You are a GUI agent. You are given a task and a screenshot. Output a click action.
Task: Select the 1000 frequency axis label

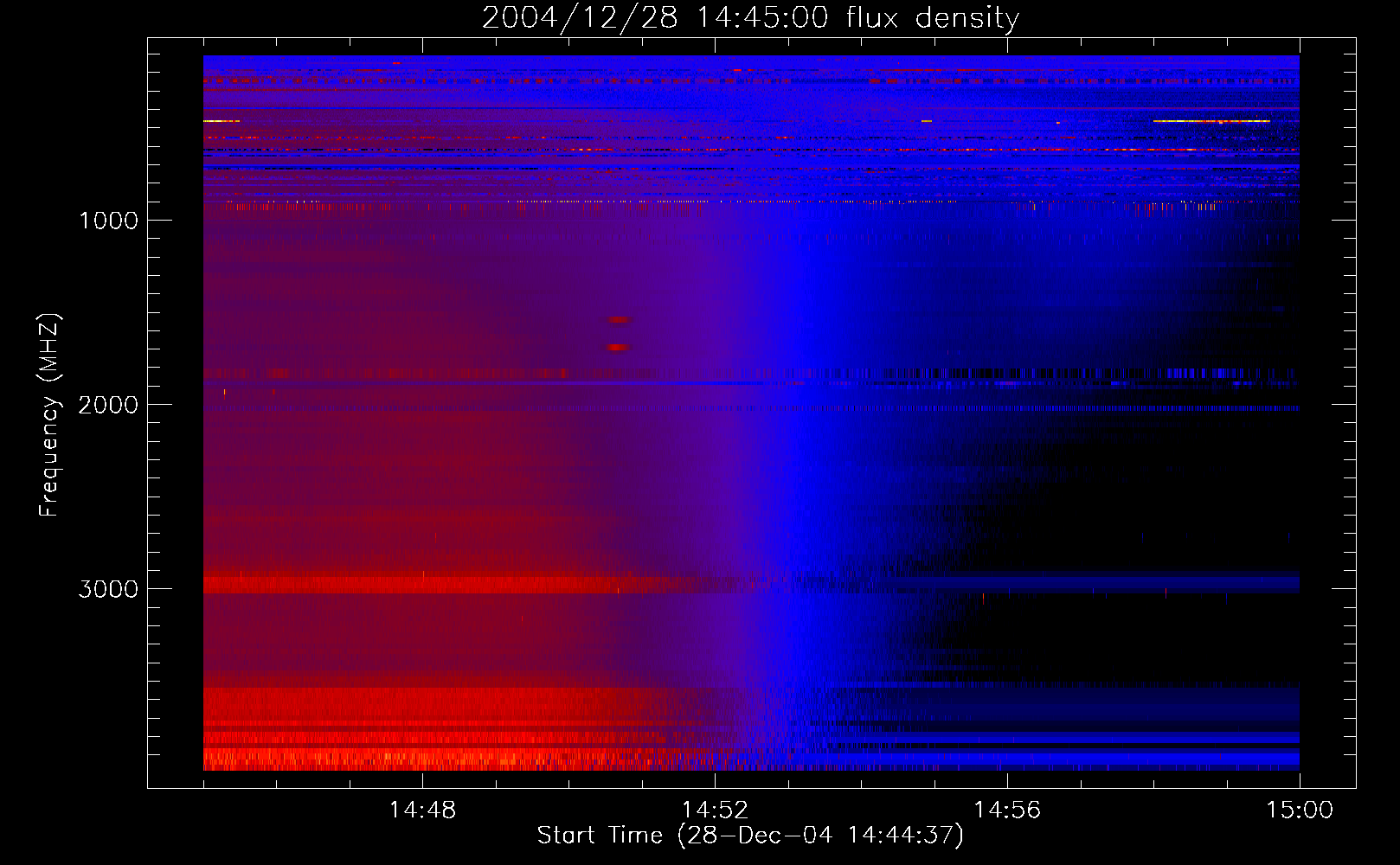point(108,221)
